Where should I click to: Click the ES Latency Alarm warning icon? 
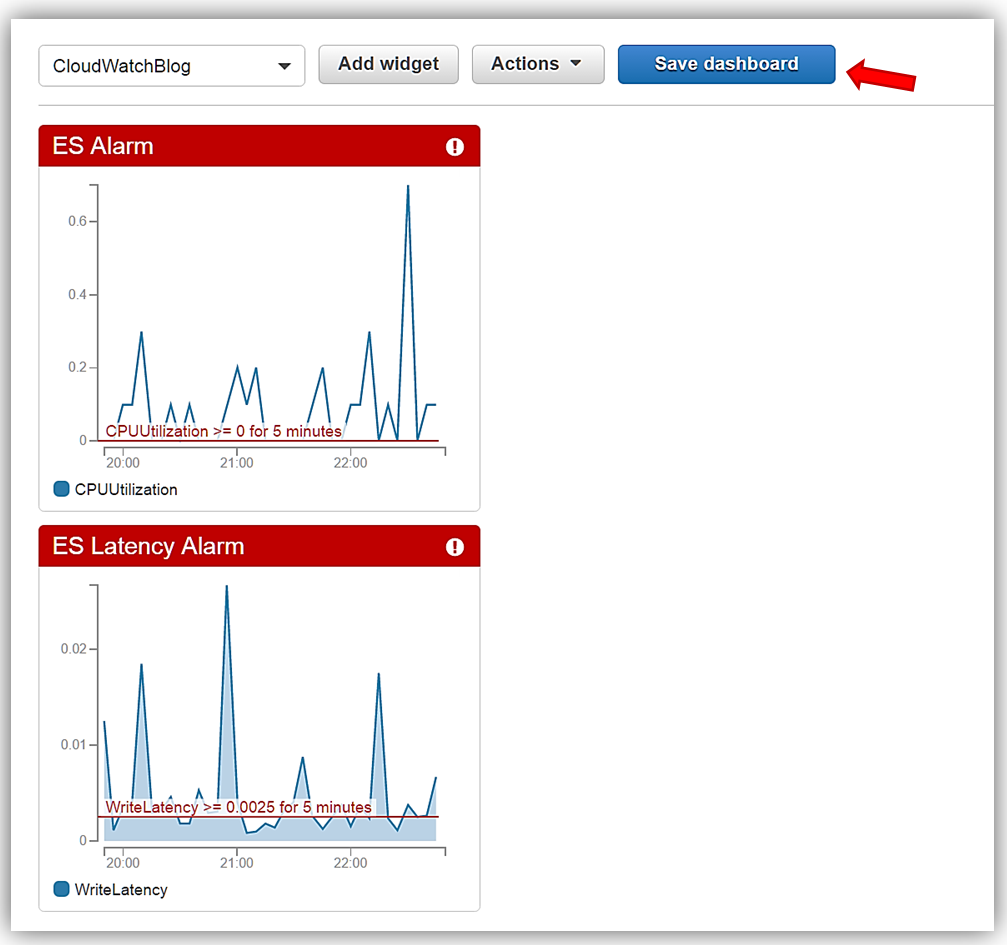(x=455, y=547)
